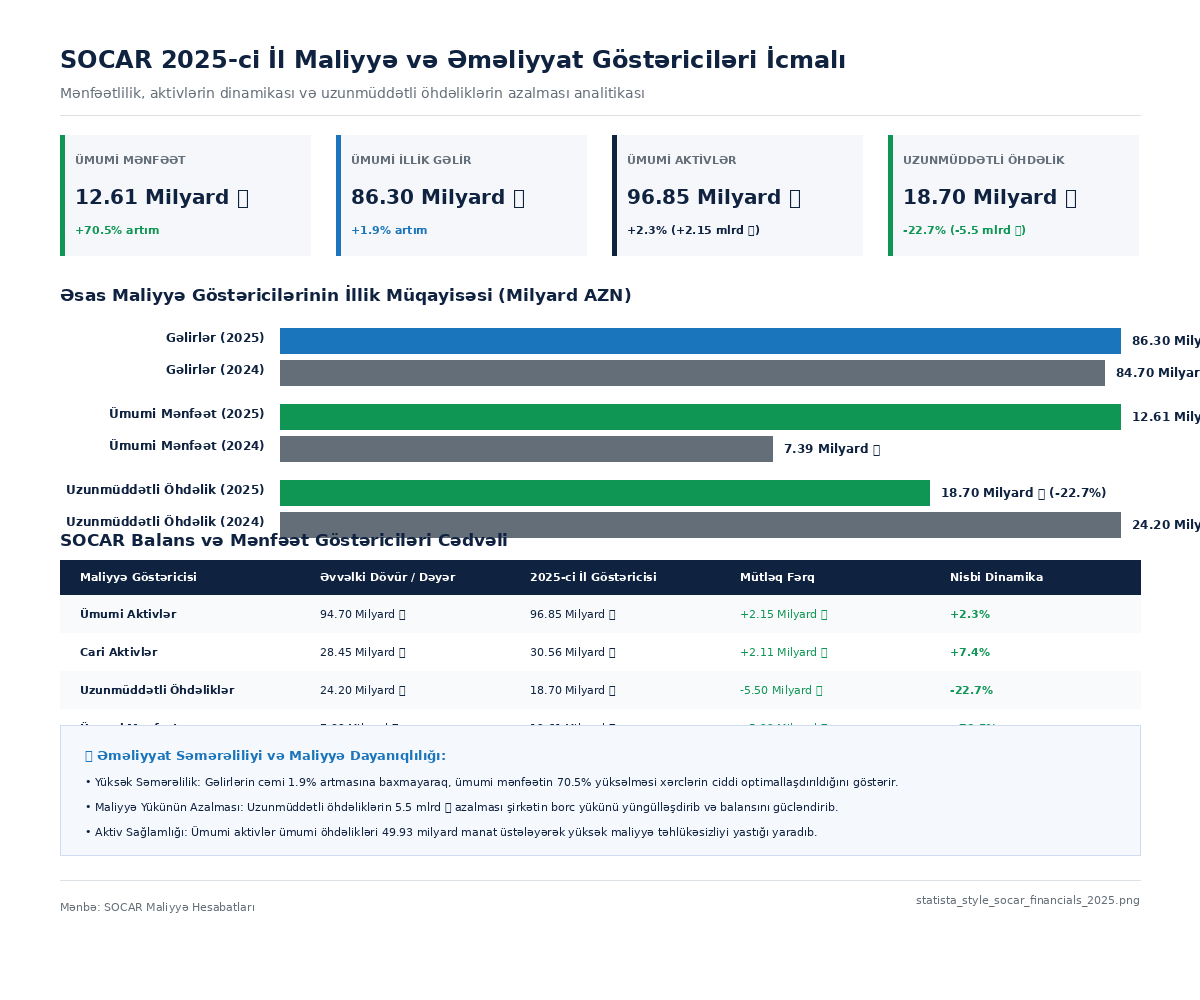
Task: Click the table heading "SOCAR Balans və Mənfəət Göstəriciləri Cədvəli"
Action: [284, 541]
